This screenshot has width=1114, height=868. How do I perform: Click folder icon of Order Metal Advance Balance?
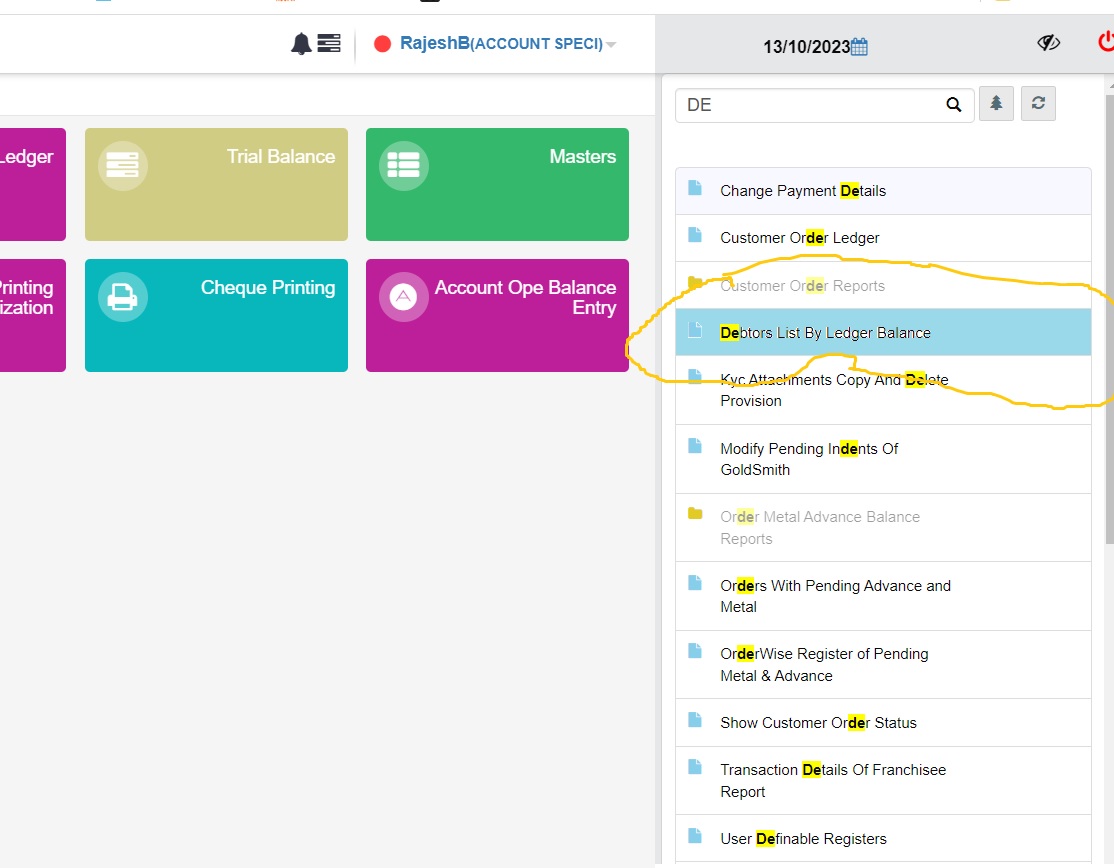[695, 513]
